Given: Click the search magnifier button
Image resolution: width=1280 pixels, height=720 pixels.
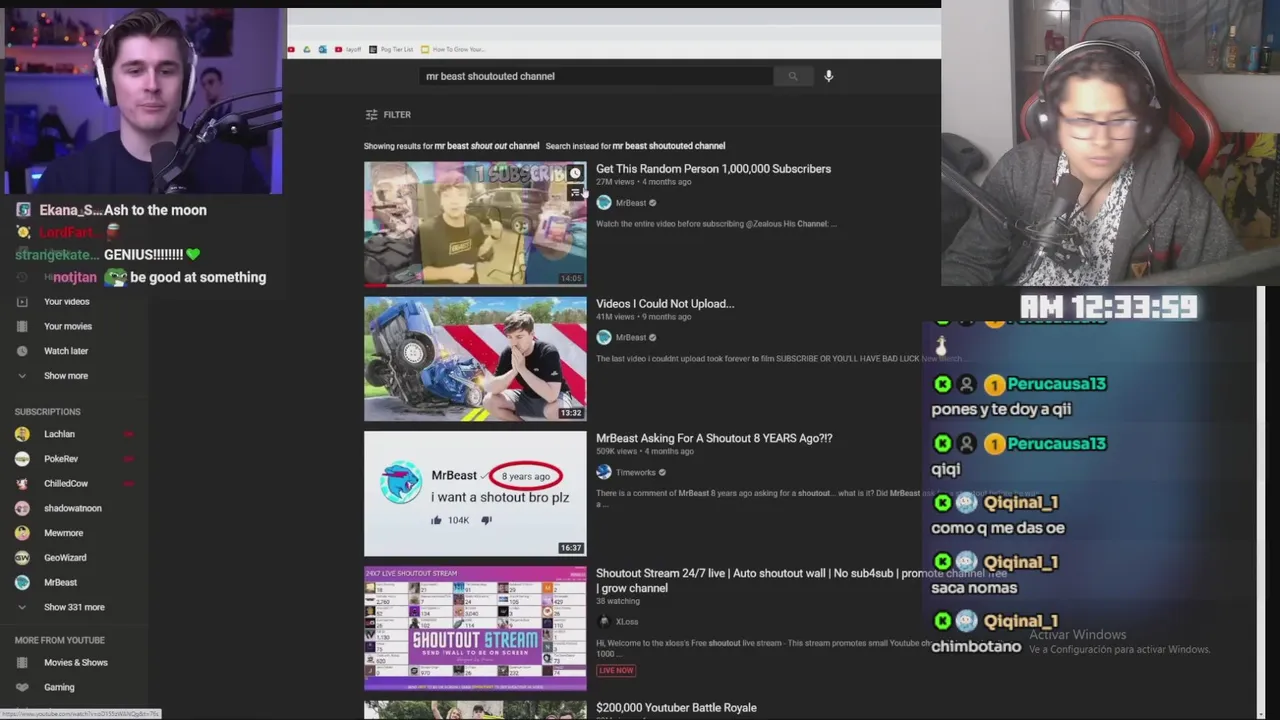Looking at the screenshot, I should tap(792, 76).
